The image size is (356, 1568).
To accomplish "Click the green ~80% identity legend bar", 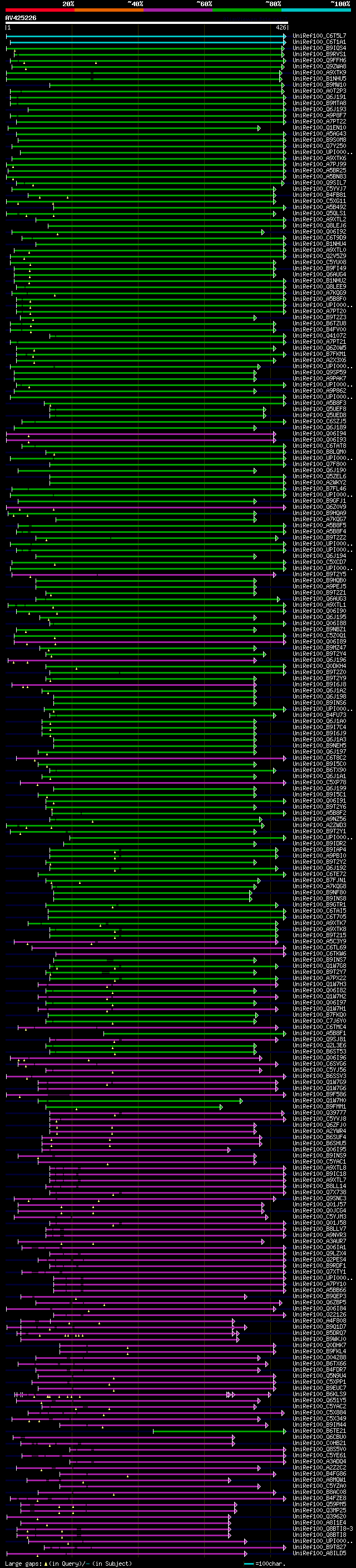I will [x=247, y=10].
